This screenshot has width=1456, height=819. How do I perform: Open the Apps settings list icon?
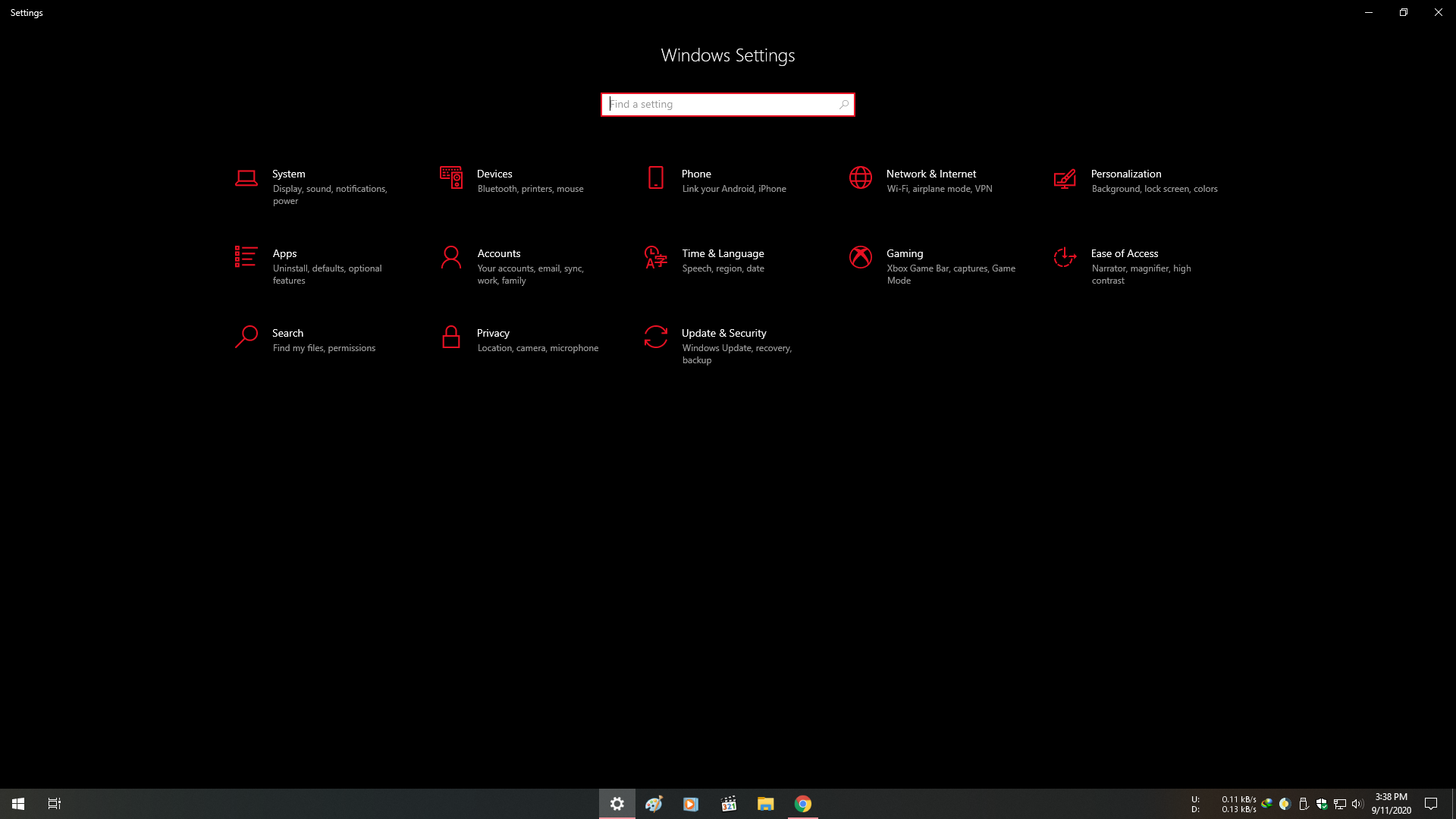point(246,256)
